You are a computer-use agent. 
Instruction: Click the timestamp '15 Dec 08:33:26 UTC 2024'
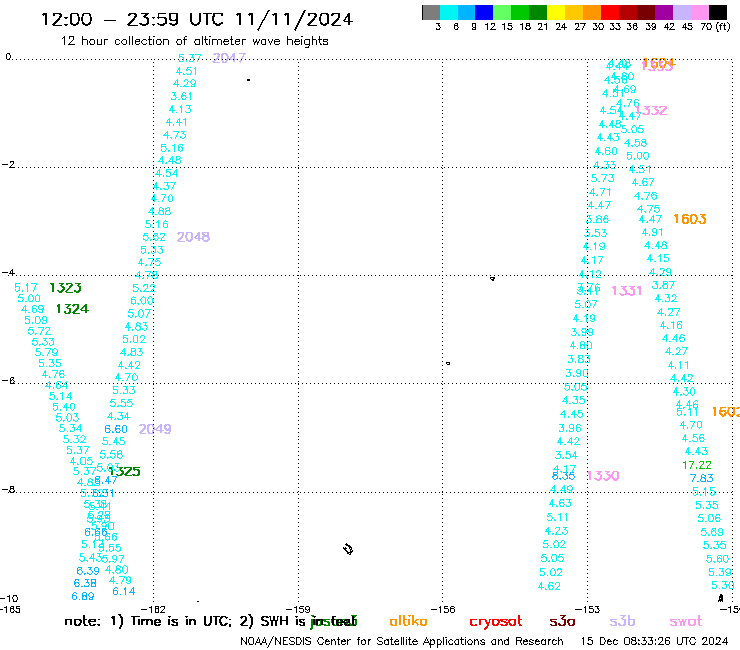(x=654, y=641)
